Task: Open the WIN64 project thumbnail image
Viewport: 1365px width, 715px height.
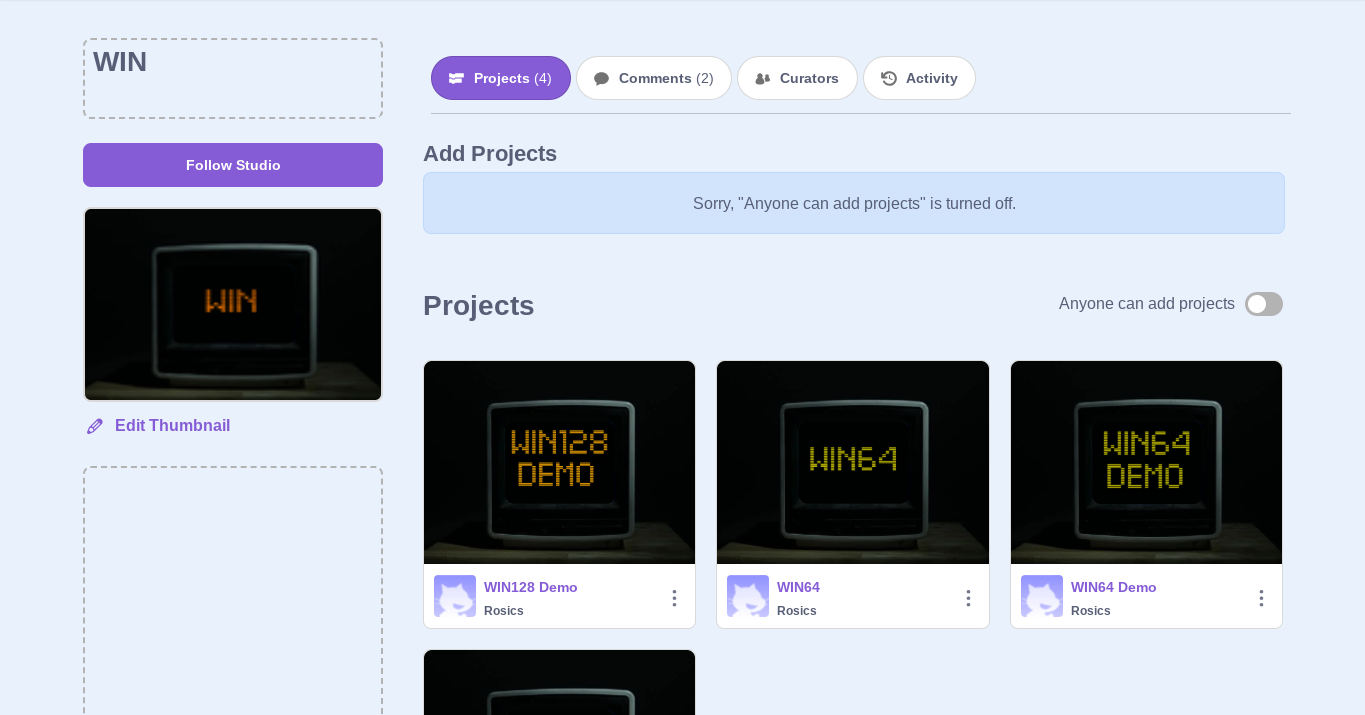Action: 852,462
